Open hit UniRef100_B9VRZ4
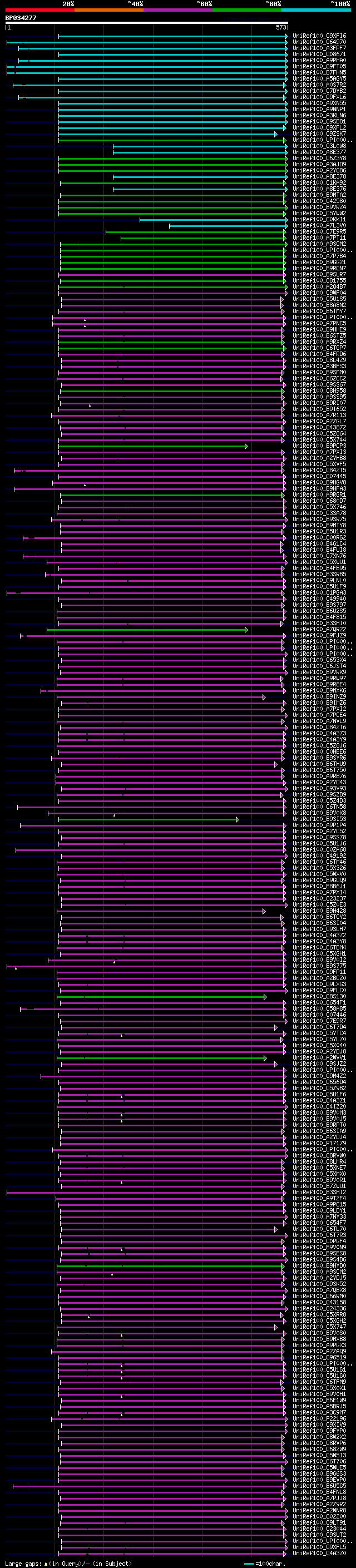This screenshot has height=1568, width=356. pyautogui.click(x=319, y=207)
